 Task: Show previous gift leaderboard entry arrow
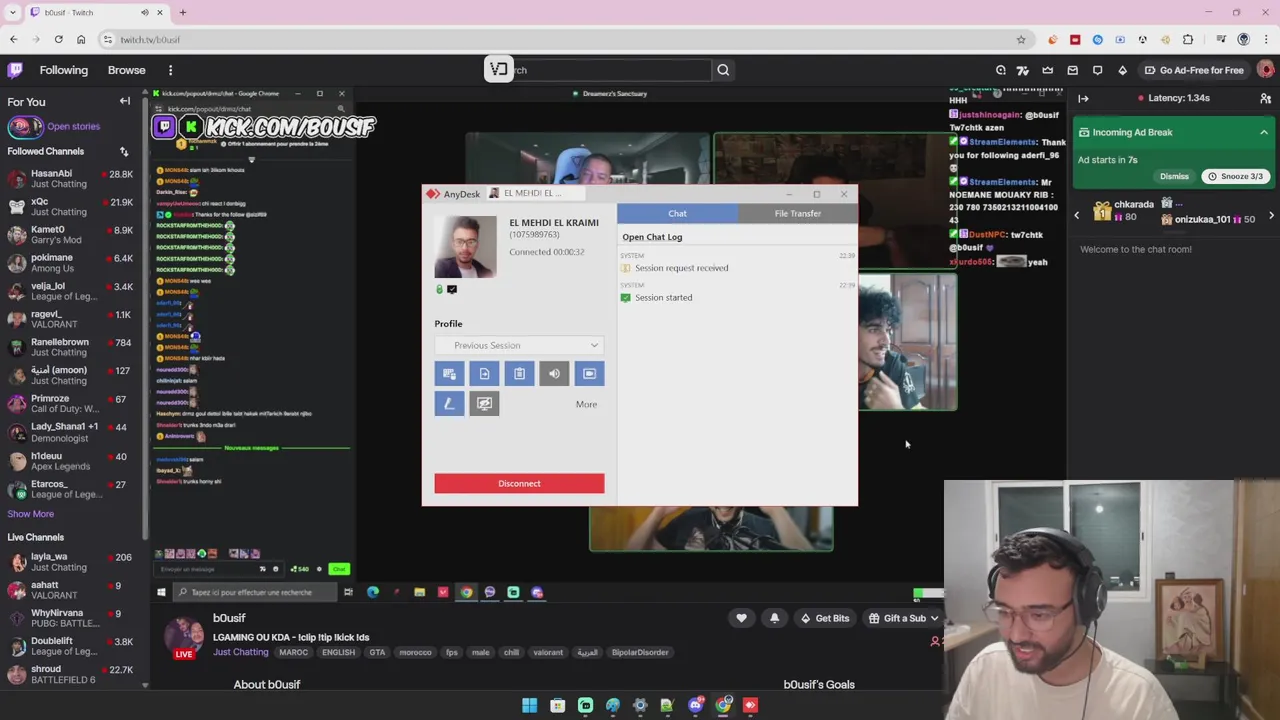click(x=1077, y=215)
